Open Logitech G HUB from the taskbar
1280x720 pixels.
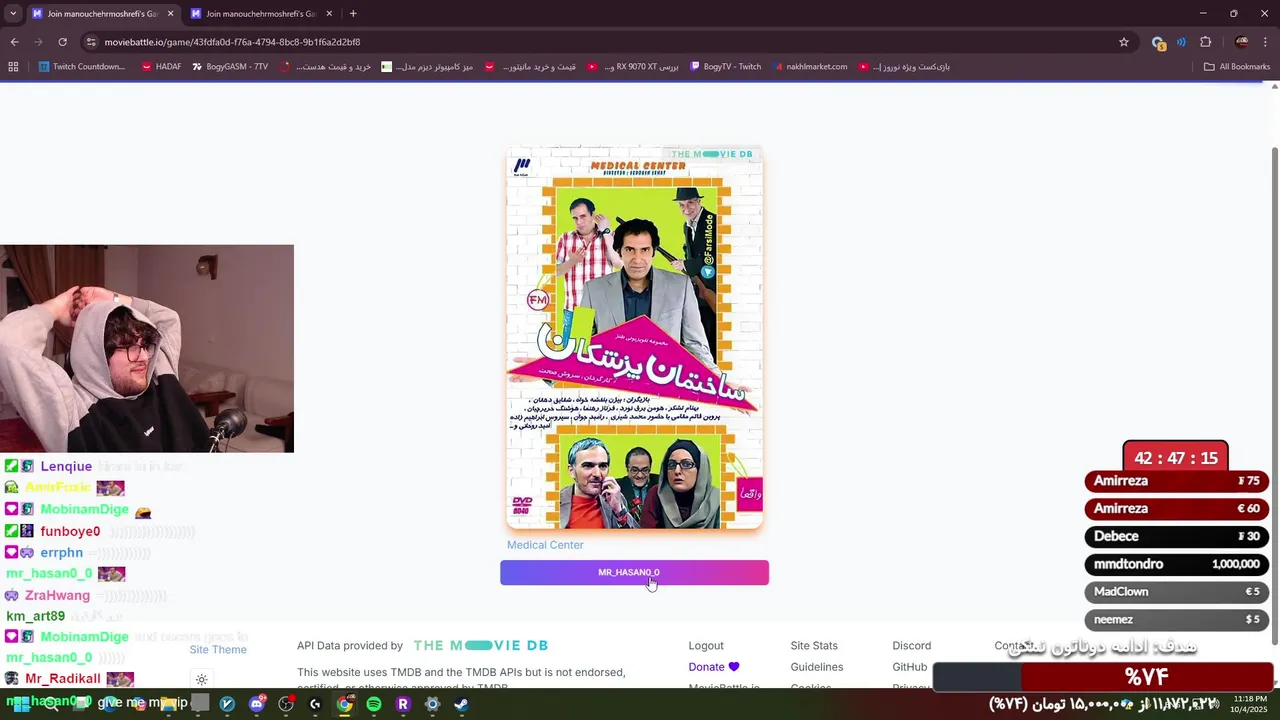click(x=315, y=704)
